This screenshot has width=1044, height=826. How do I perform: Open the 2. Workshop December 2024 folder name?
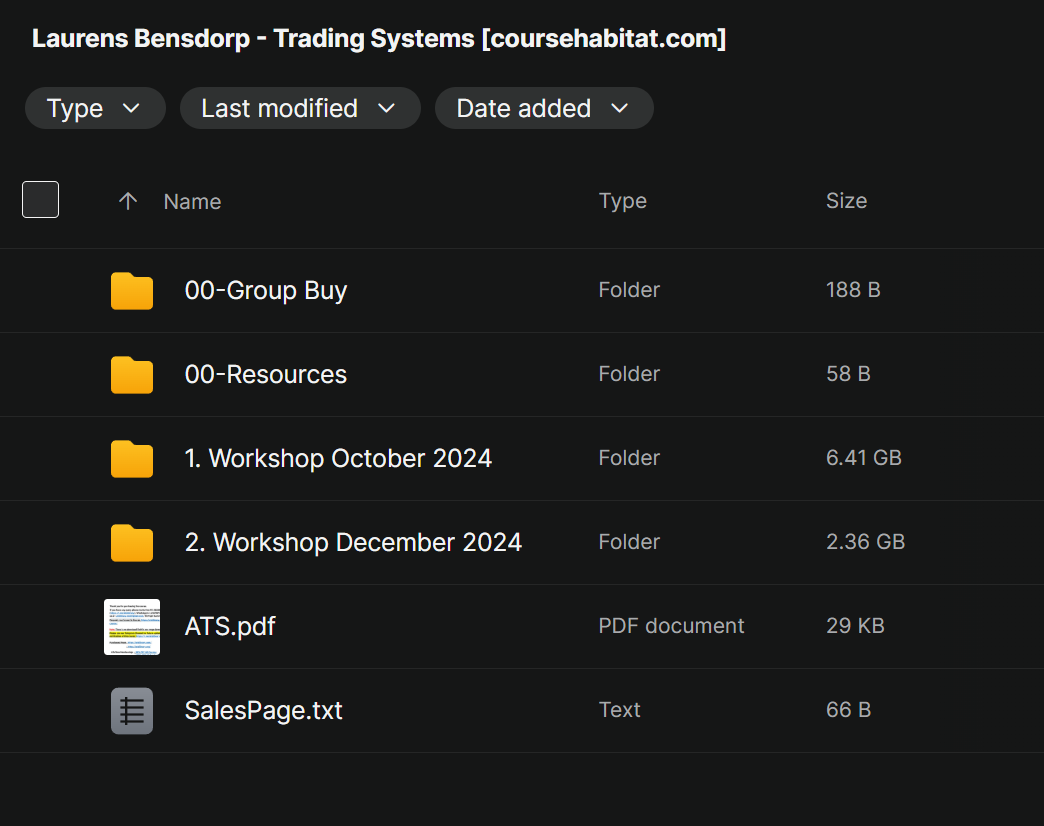coord(353,543)
